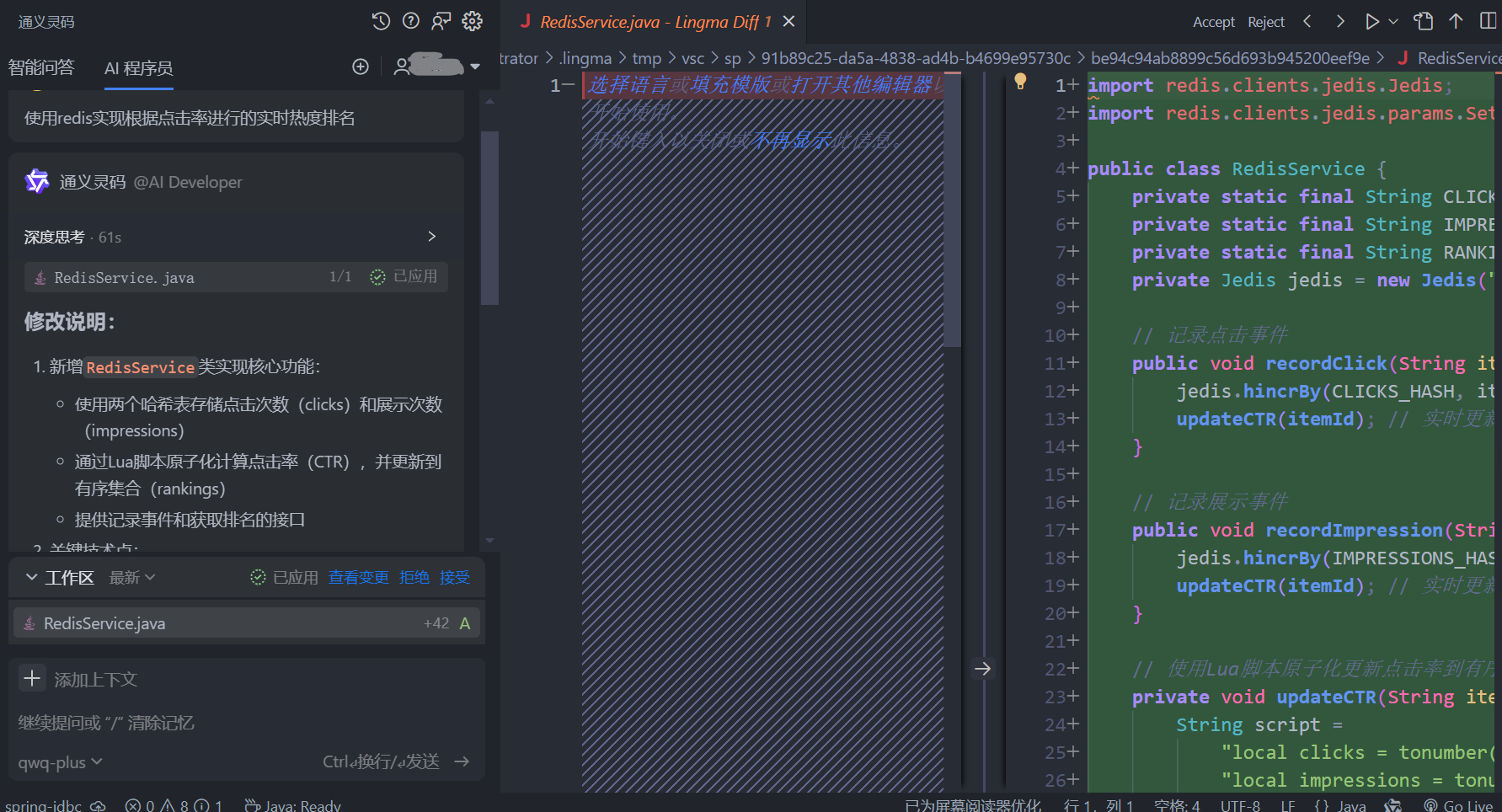Open the 最新 version dropdown

coord(132,577)
